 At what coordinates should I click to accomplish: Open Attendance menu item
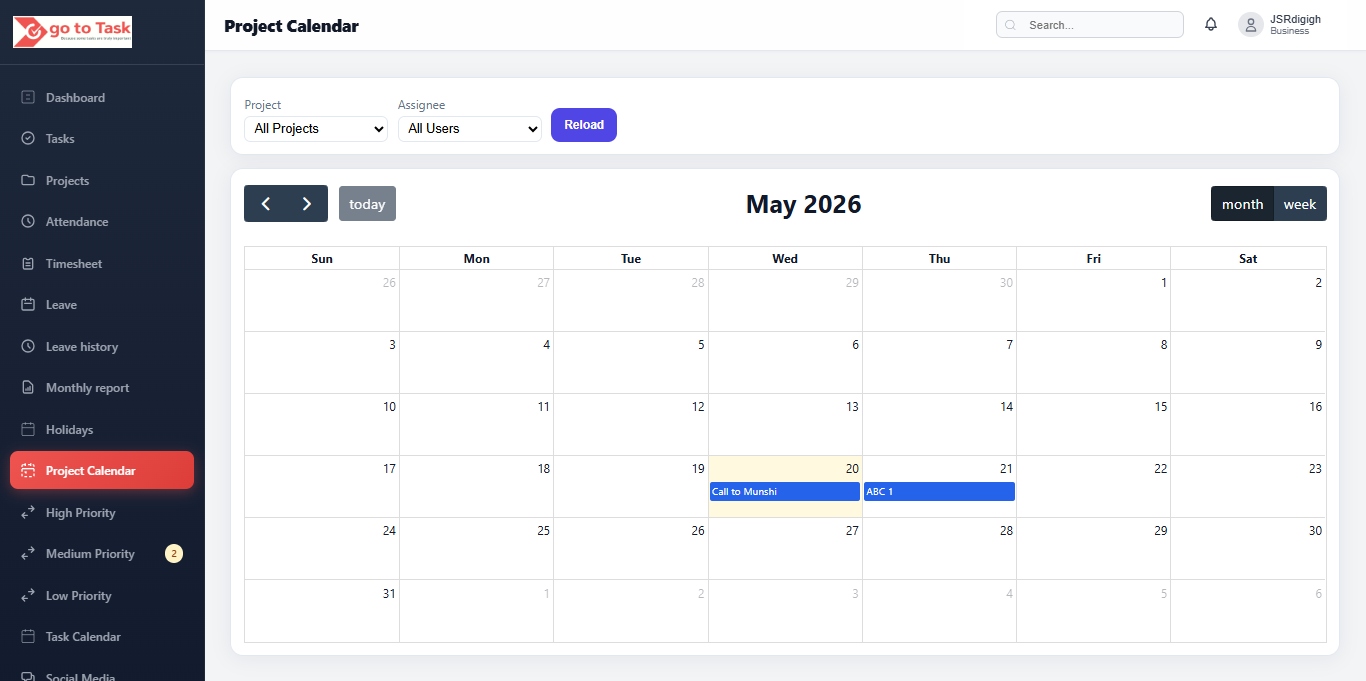(x=102, y=222)
